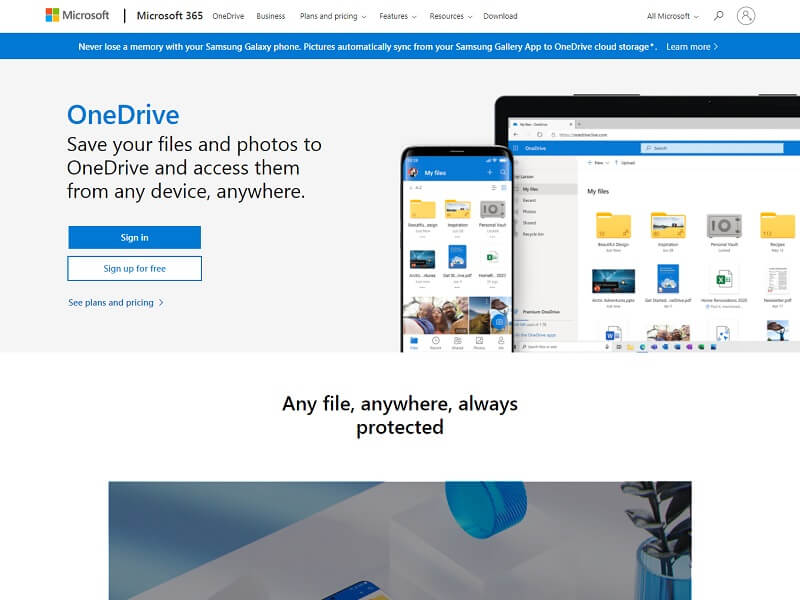Click Learn more in the blue banner

692,46
